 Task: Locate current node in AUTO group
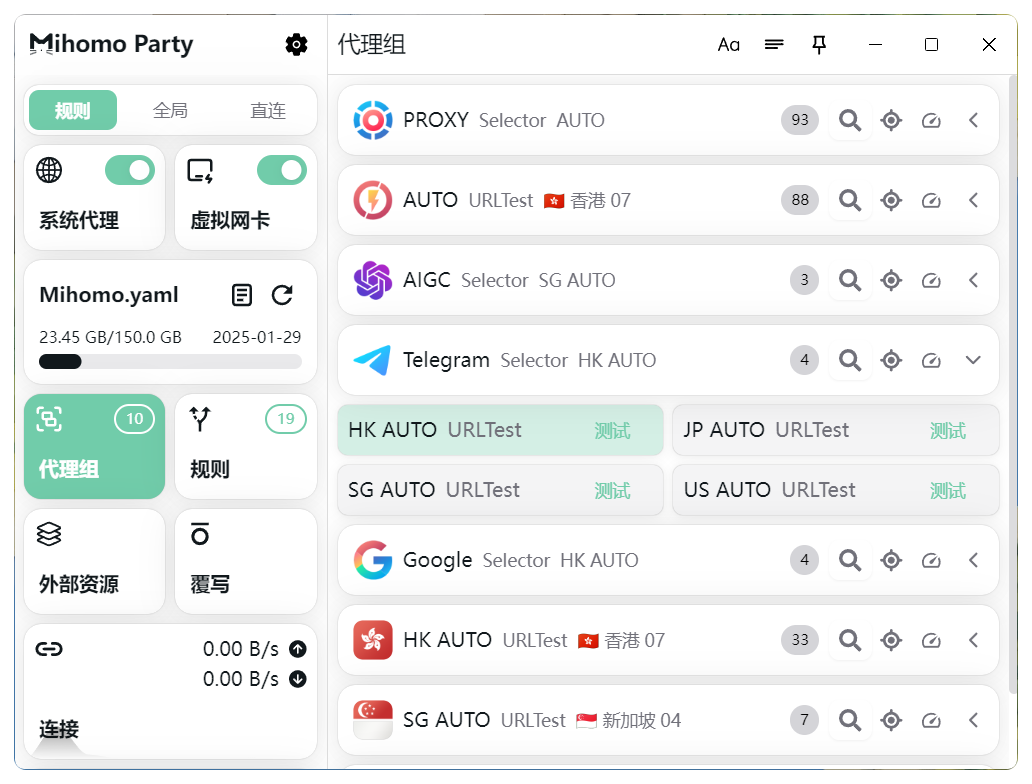click(891, 200)
